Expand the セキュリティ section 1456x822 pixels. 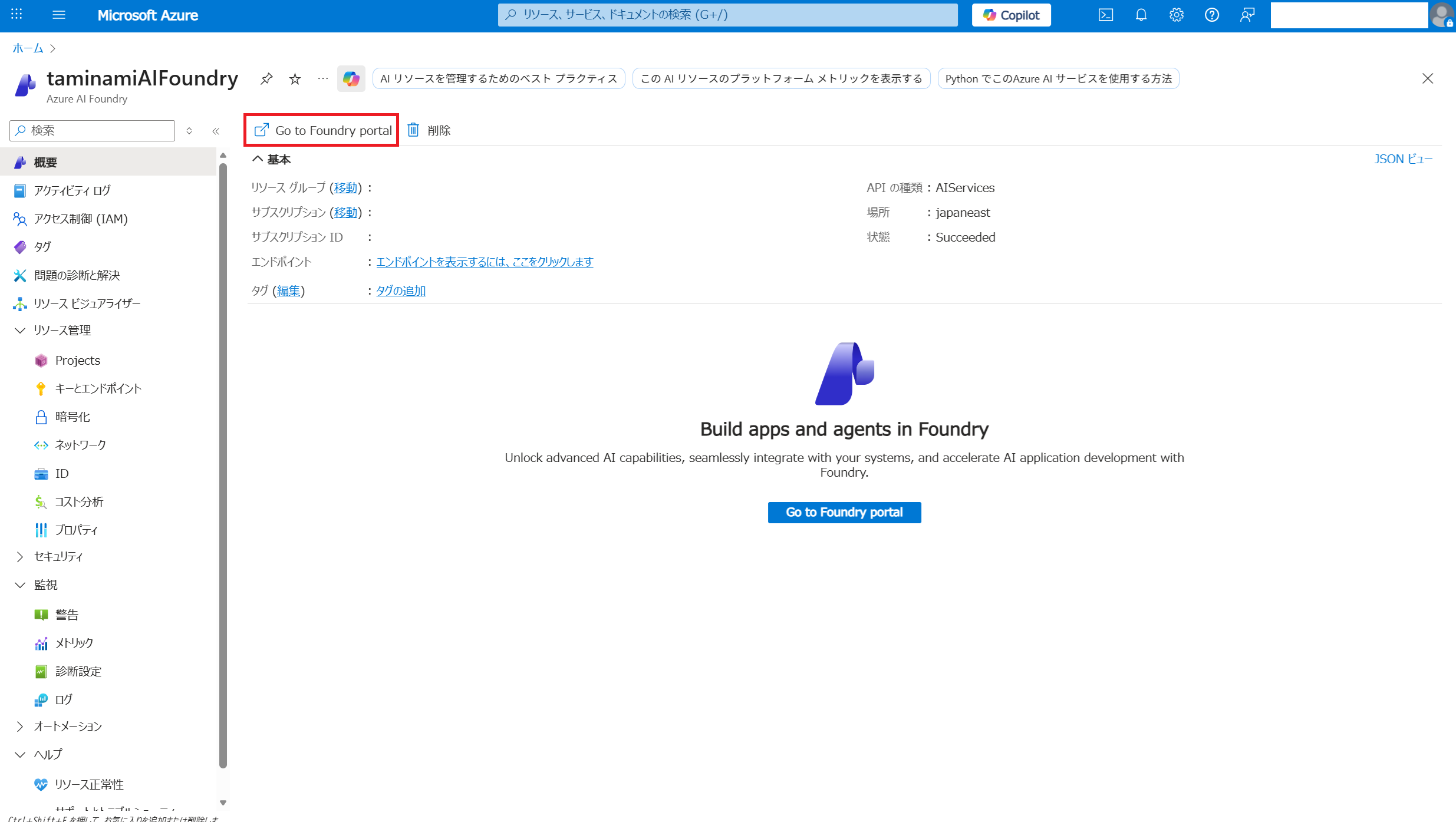20,557
